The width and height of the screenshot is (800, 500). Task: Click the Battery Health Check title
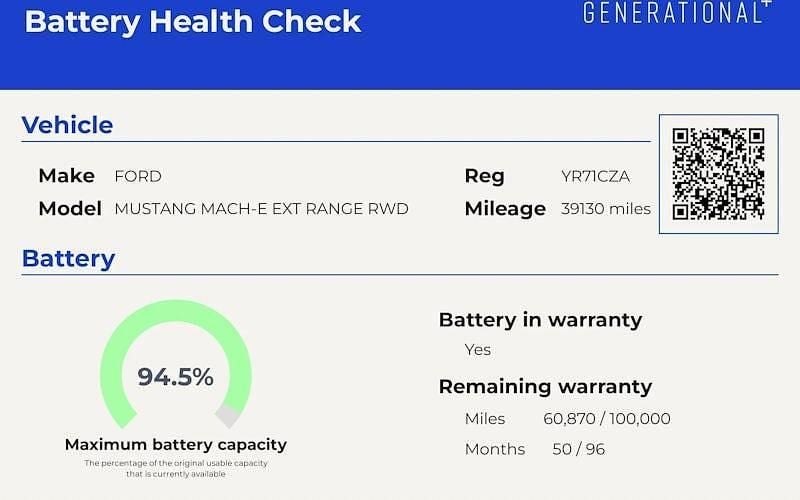192,21
